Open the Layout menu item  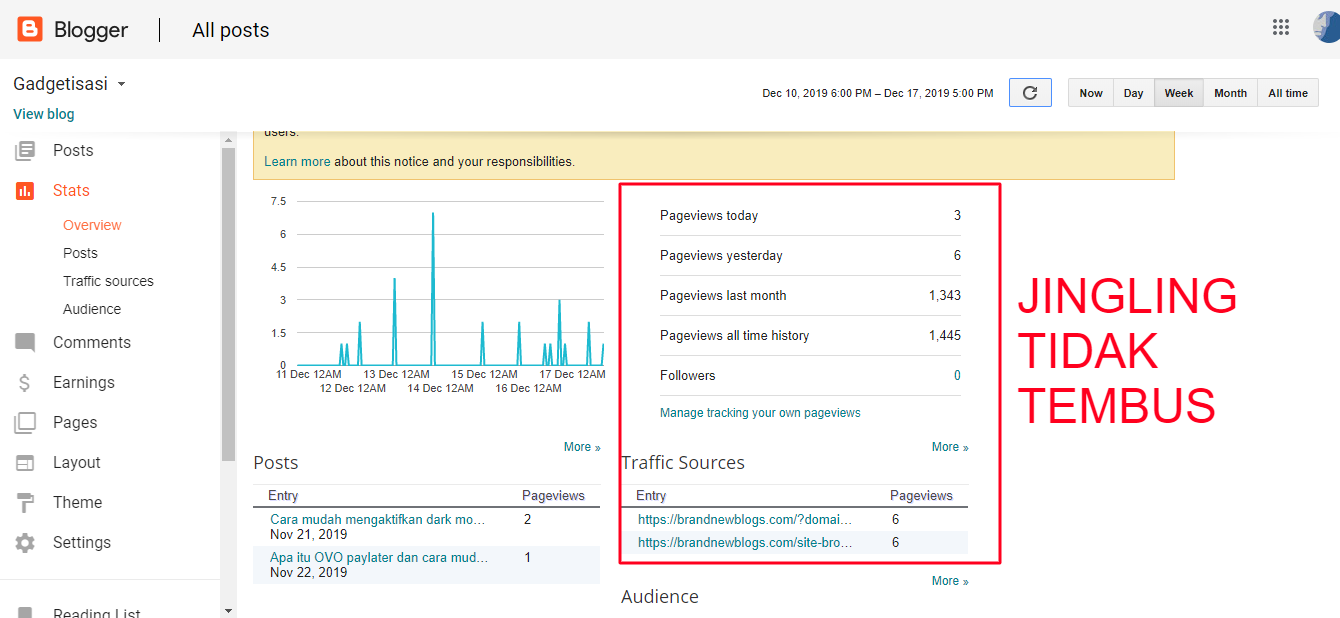(x=77, y=463)
